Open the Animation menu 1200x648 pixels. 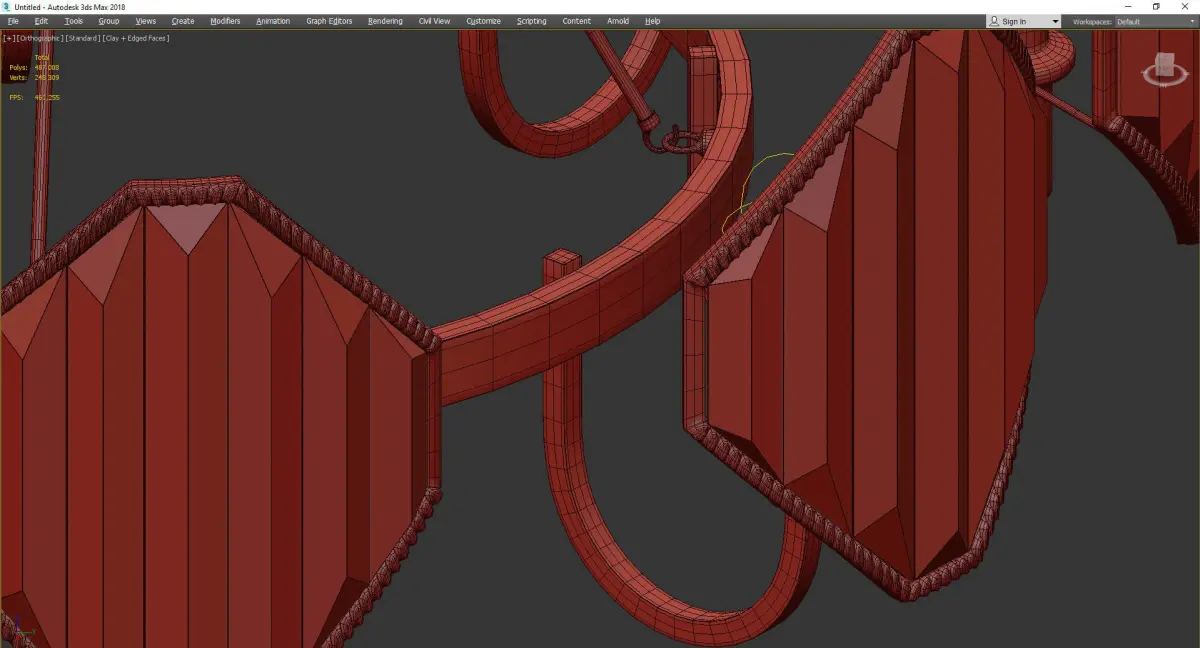click(273, 21)
